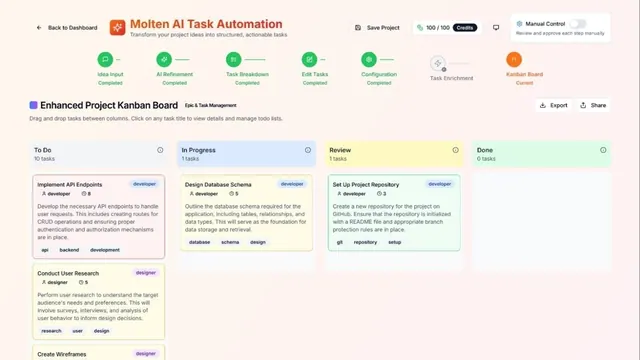640x360 pixels.
Task: Click the Share button
Action: (x=593, y=105)
